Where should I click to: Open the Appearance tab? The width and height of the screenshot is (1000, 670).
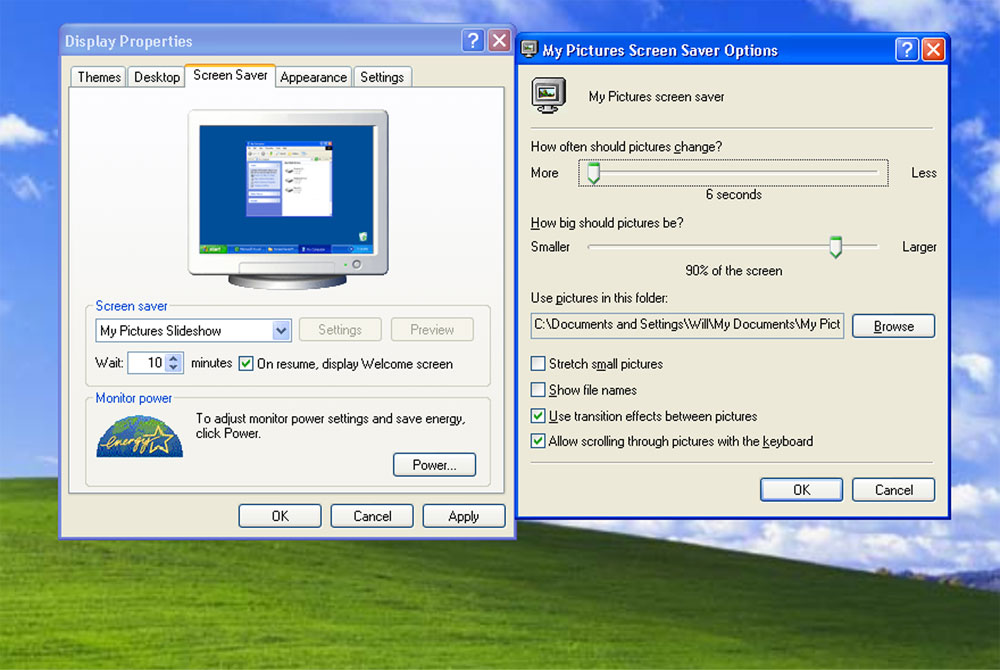[313, 77]
